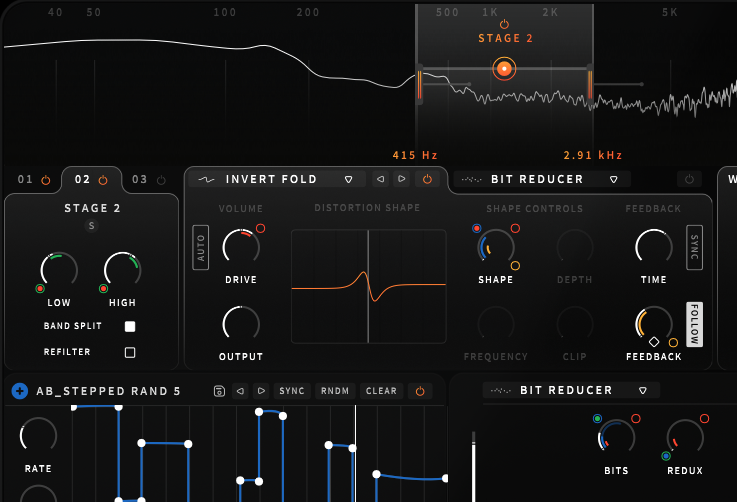Click the distortion shape graph display
737x502 pixels.
(x=368, y=287)
